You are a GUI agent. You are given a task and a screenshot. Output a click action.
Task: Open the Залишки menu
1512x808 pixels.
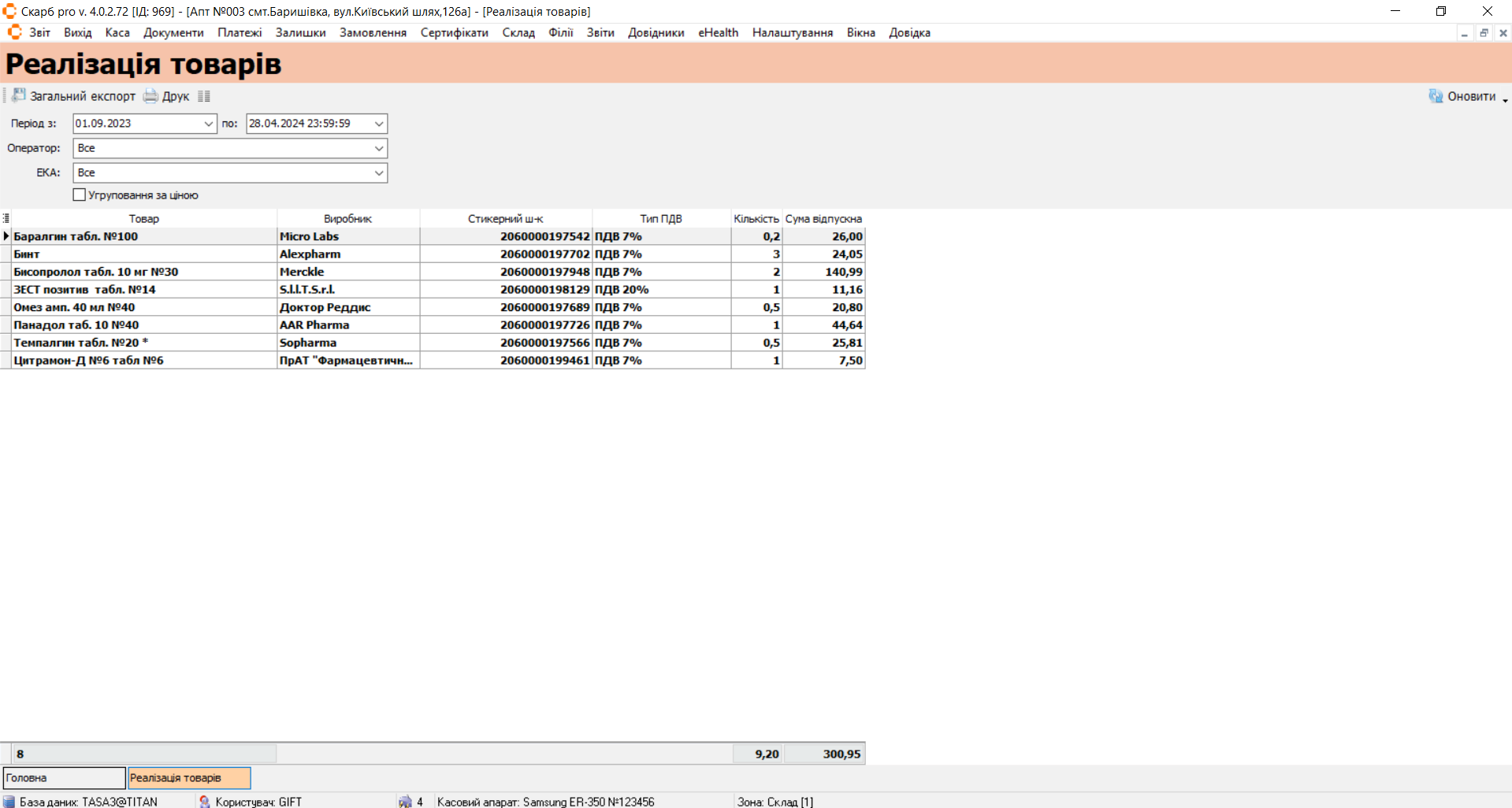coord(300,32)
